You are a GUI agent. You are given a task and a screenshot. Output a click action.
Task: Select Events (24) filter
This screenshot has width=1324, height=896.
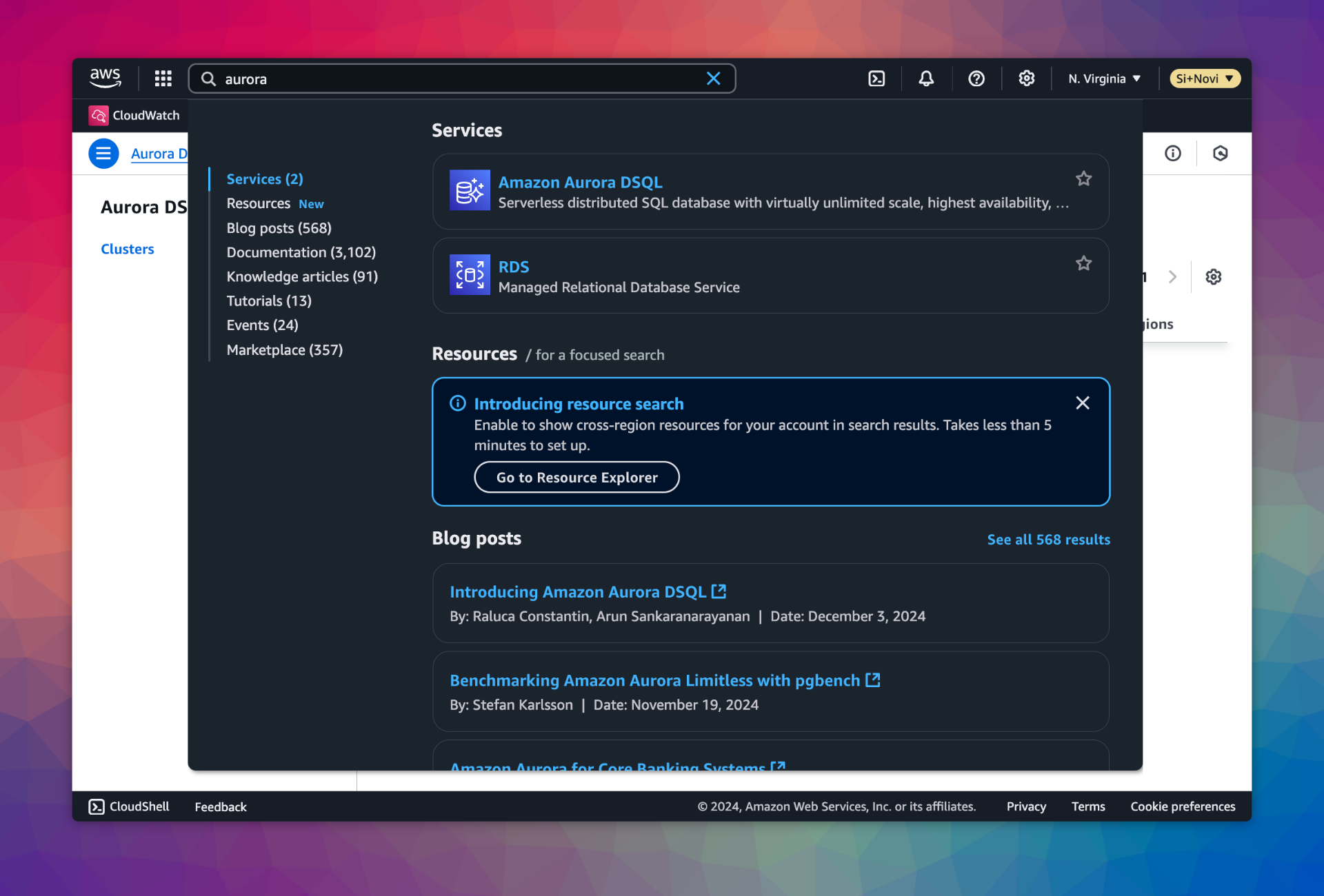click(263, 325)
